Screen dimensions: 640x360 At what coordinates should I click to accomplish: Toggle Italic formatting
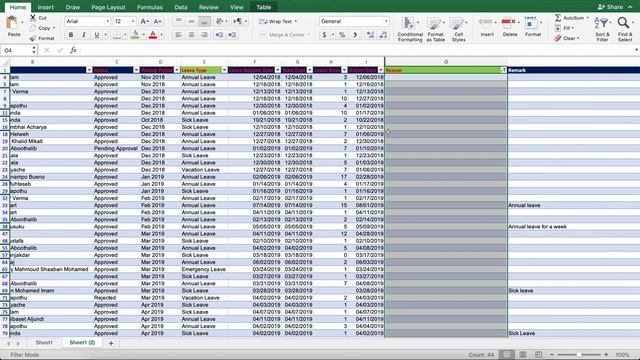(x=84, y=35)
